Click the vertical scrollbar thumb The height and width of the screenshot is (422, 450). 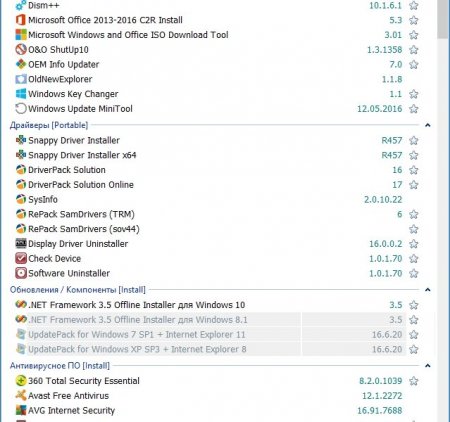click(443, 19)
